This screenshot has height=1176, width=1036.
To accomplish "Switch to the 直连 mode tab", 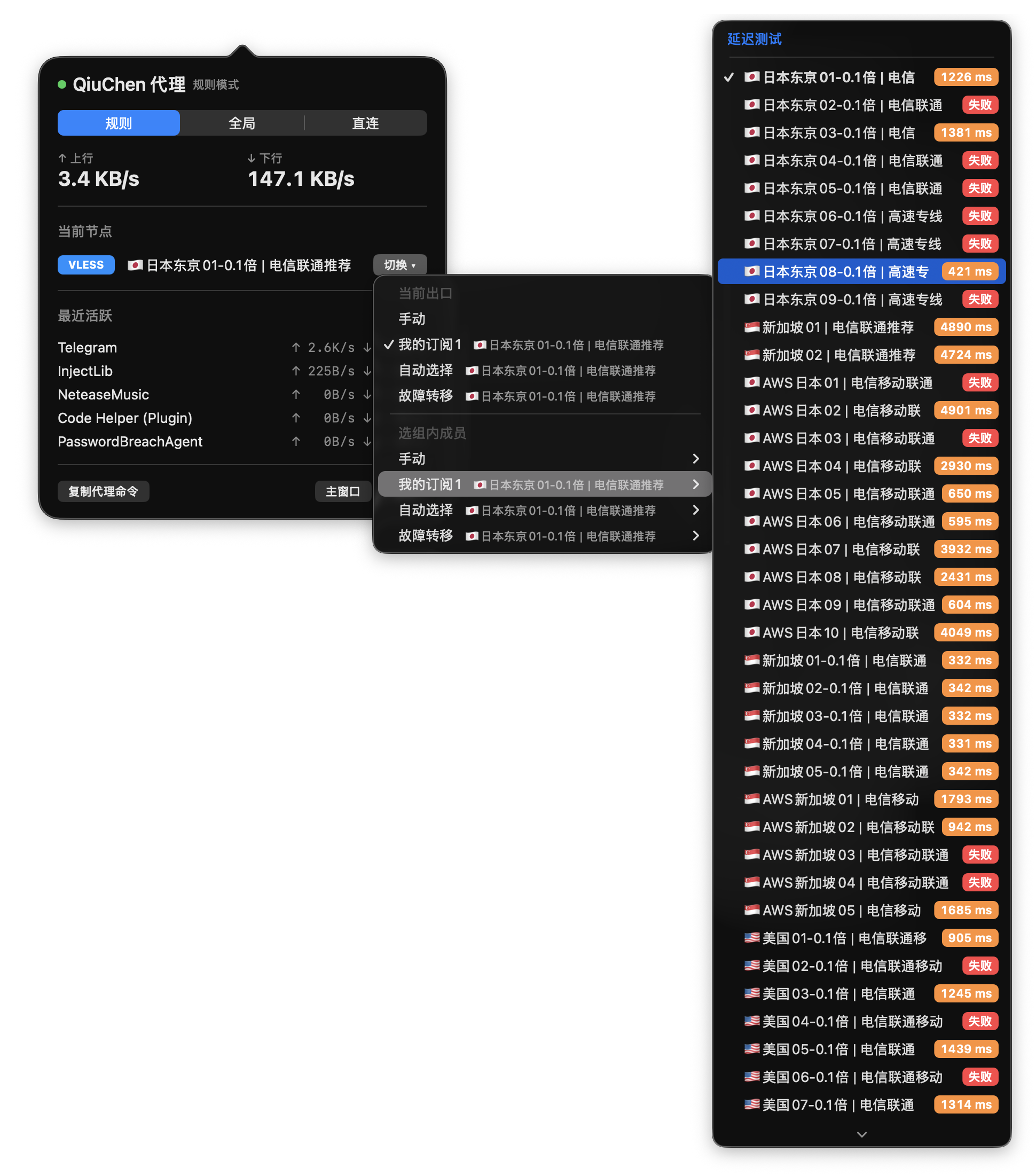I will pyautogui.click(x=365, y=123).
